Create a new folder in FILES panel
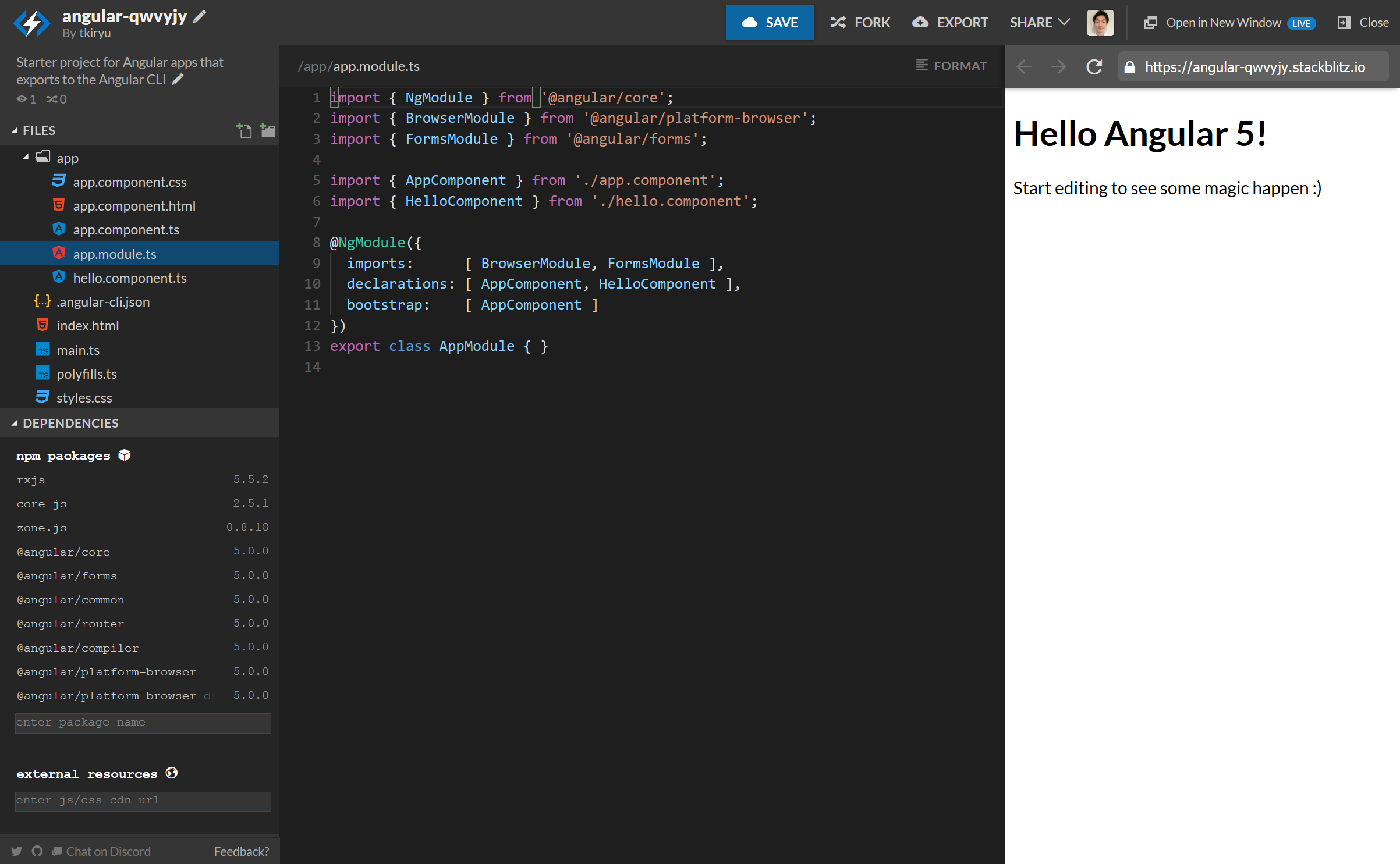The width and height of the screenshot is (1400, 864). 268,130
